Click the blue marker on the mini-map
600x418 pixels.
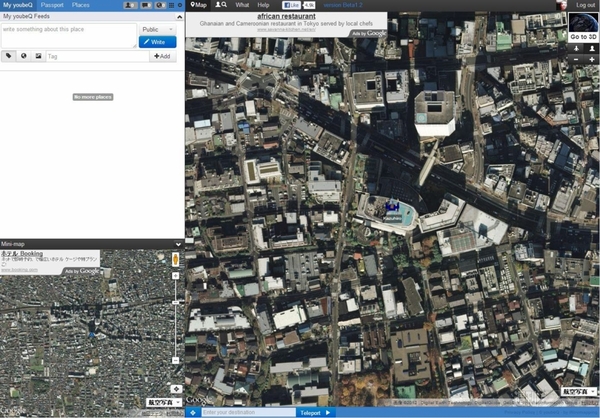(91, 335)
